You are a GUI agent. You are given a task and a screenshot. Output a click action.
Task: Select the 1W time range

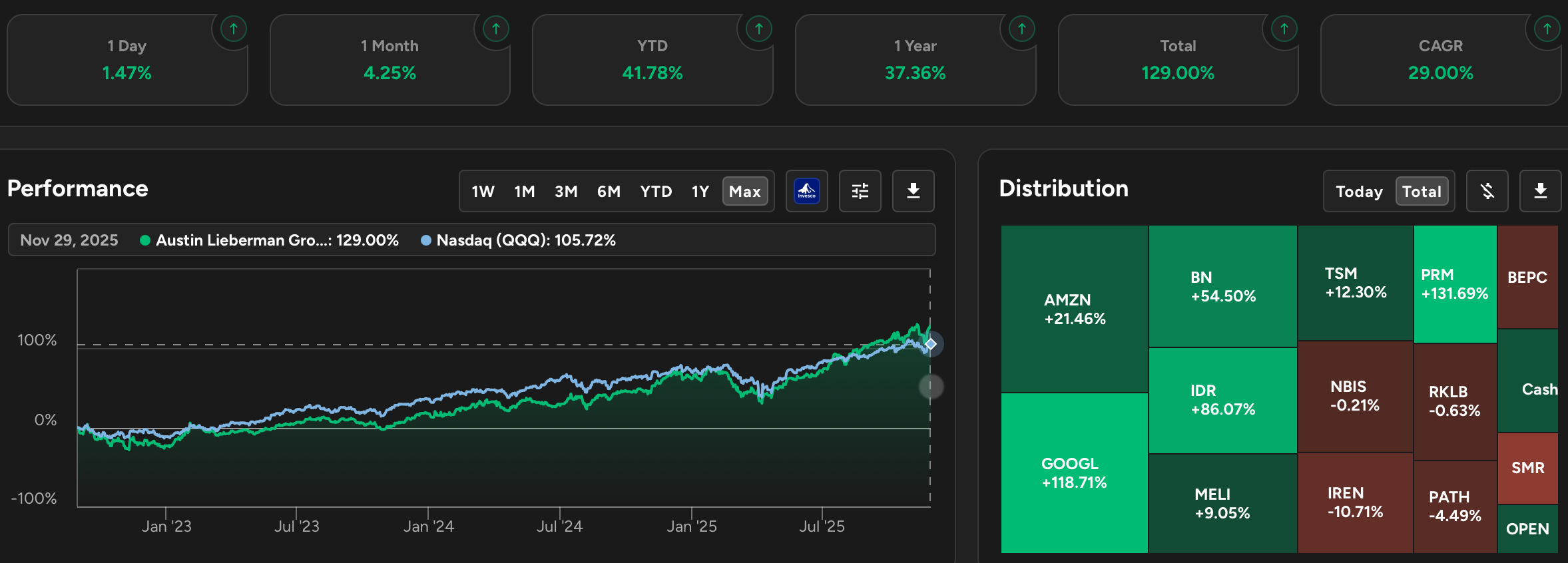483,192
